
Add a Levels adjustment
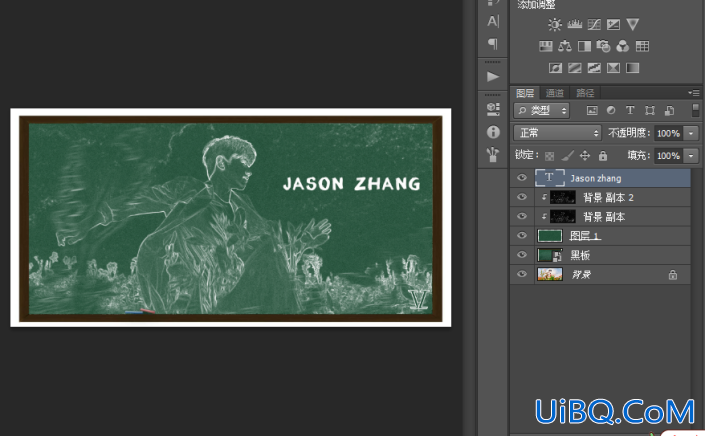tap(575, 24)
